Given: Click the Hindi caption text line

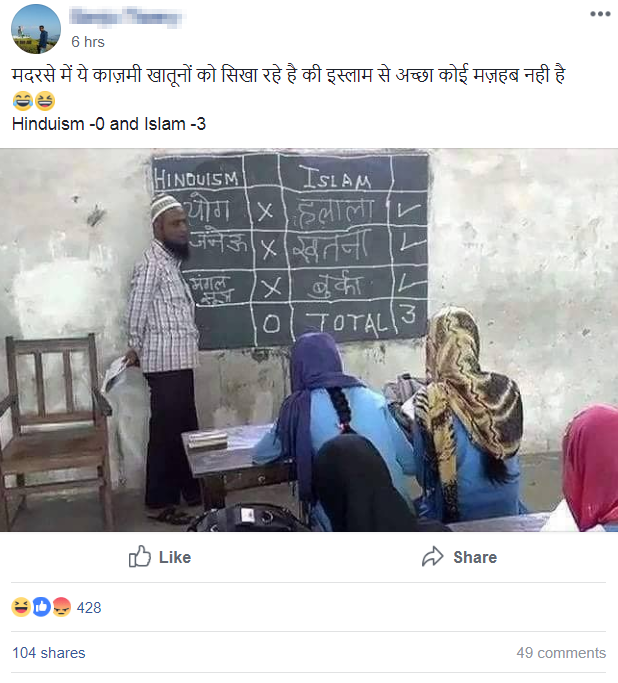Looking at the screenshot, I should 288,75.
